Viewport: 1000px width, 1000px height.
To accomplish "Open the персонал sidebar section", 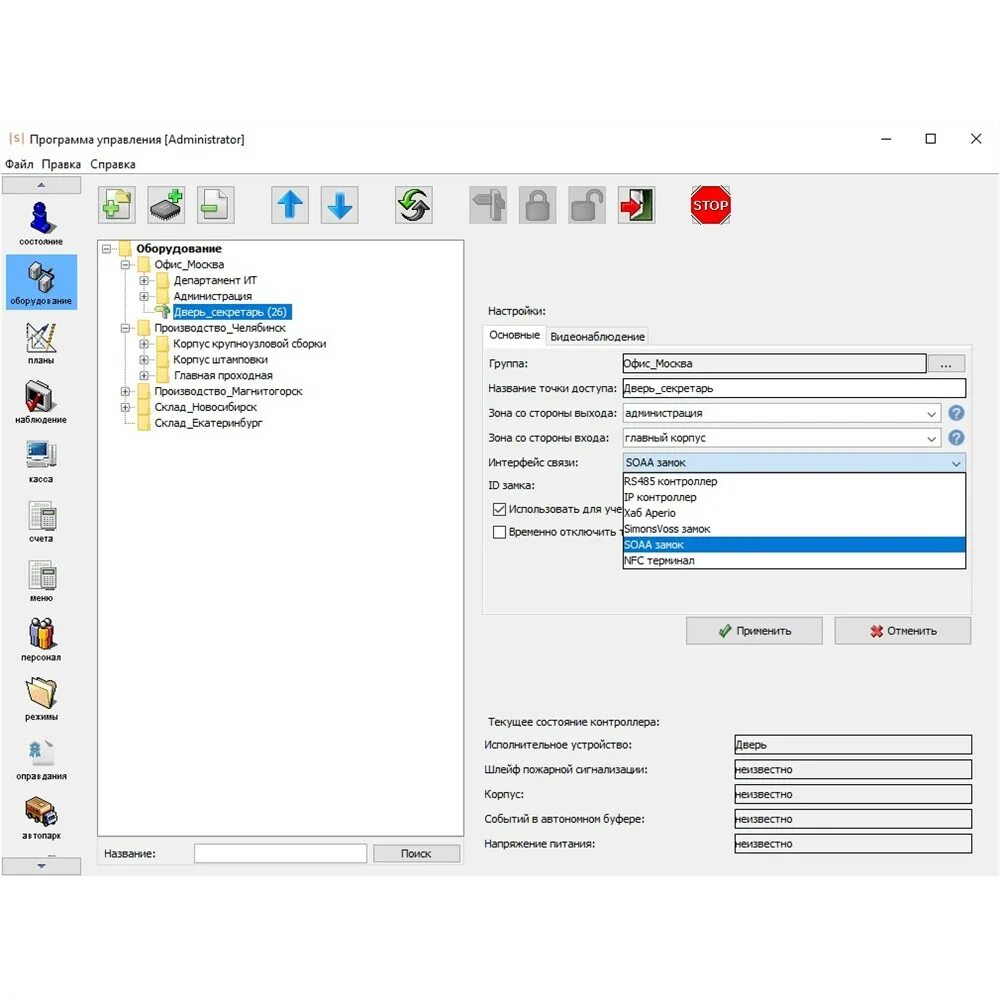I will [x=41, y=639].
